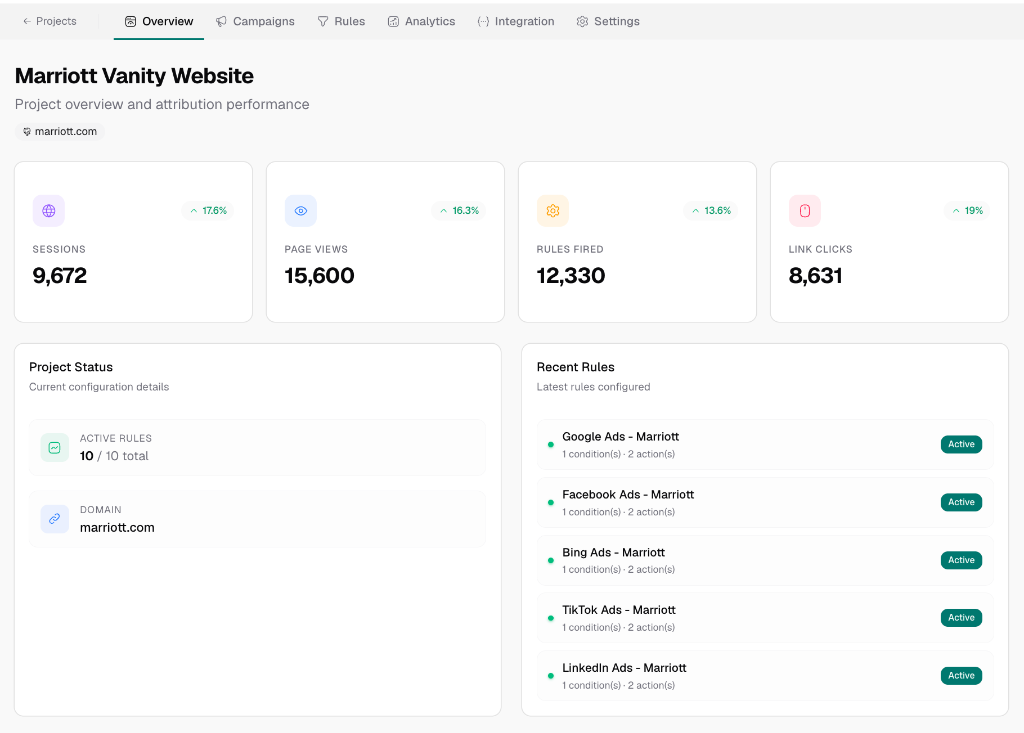The image size is (1024, 733).
Task: Open the Overview tab
Action: point(159,22)
